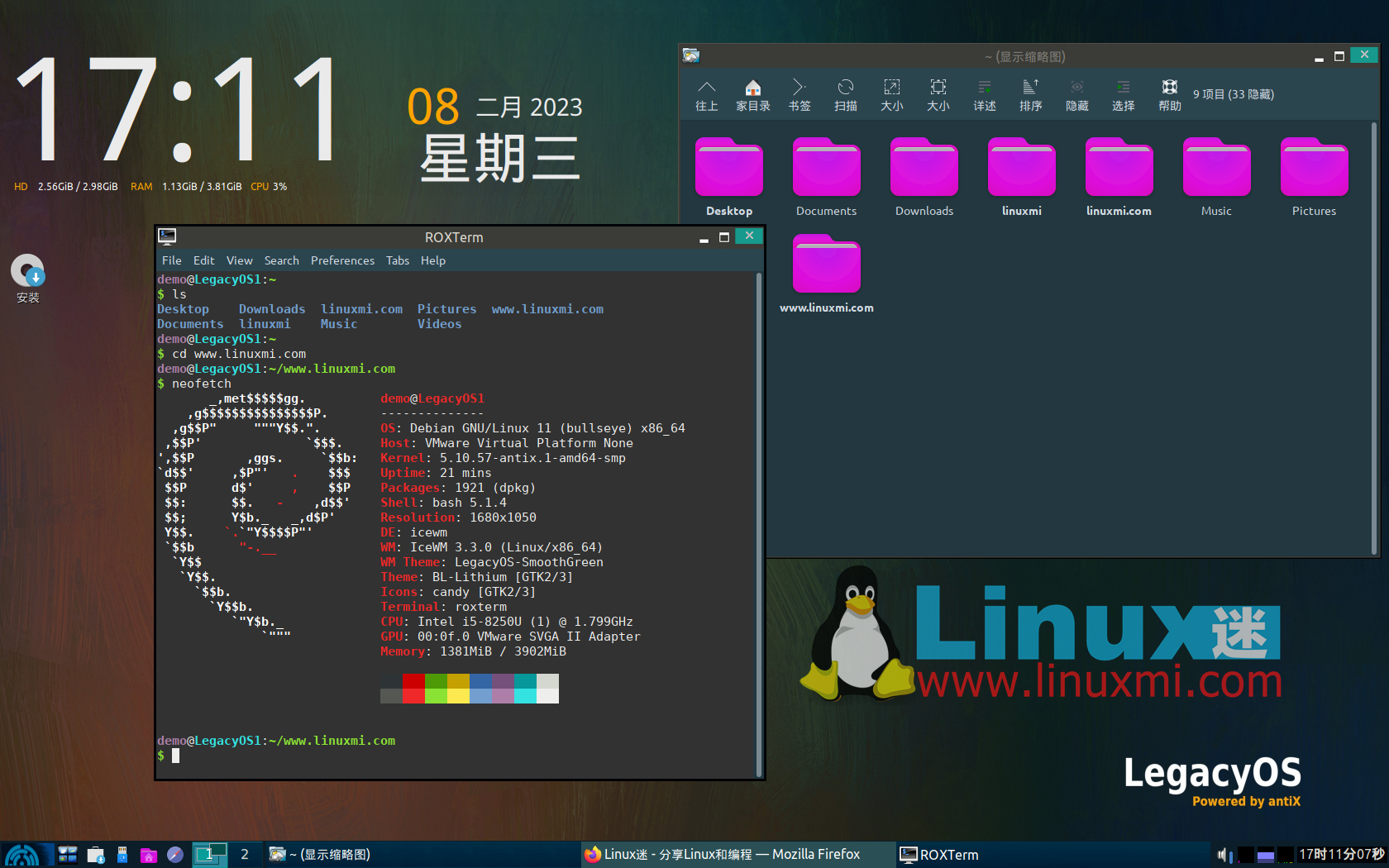Click the CPU monitor tray graph
This screenshot has width=1389, height=868.
pyautogui.click(x=1286, y=855)
